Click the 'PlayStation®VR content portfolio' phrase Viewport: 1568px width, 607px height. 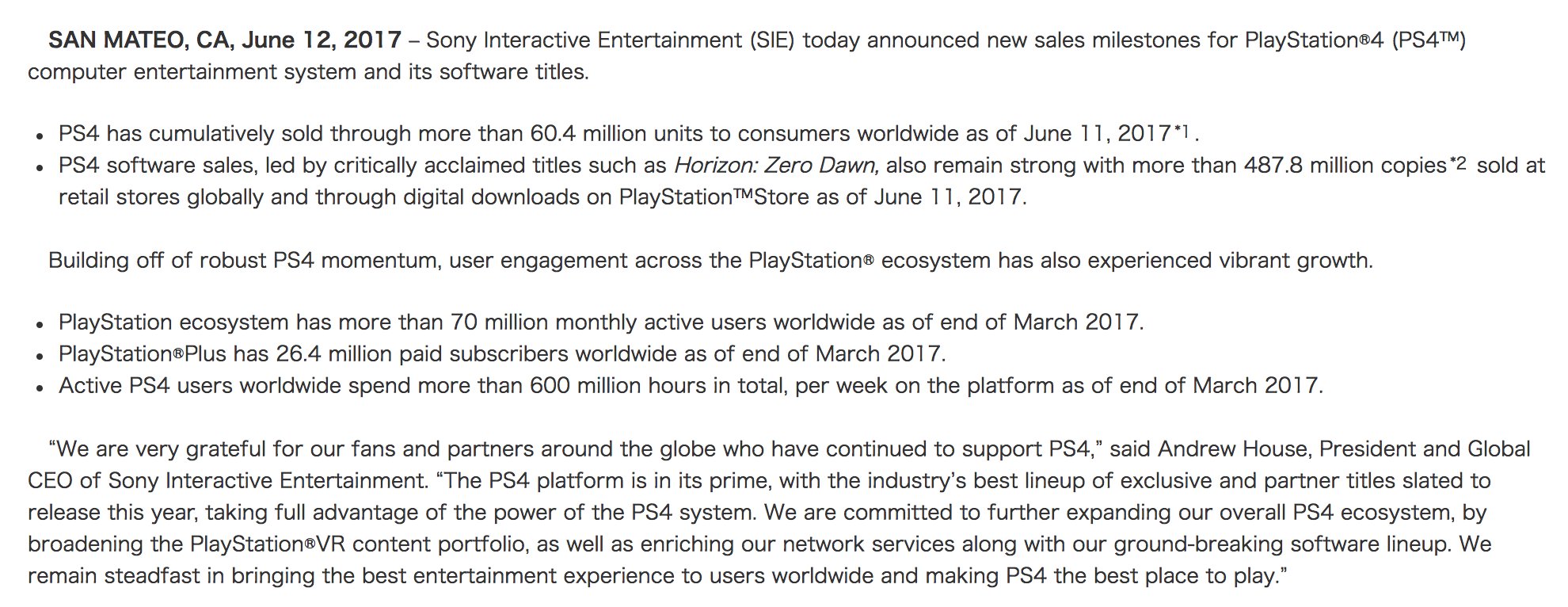point(357,544)
